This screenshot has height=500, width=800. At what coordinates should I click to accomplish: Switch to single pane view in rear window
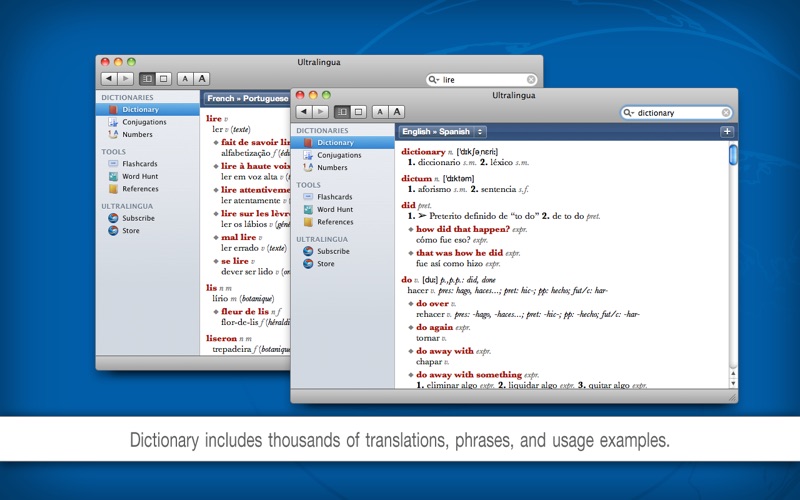(x=163, y=79)
